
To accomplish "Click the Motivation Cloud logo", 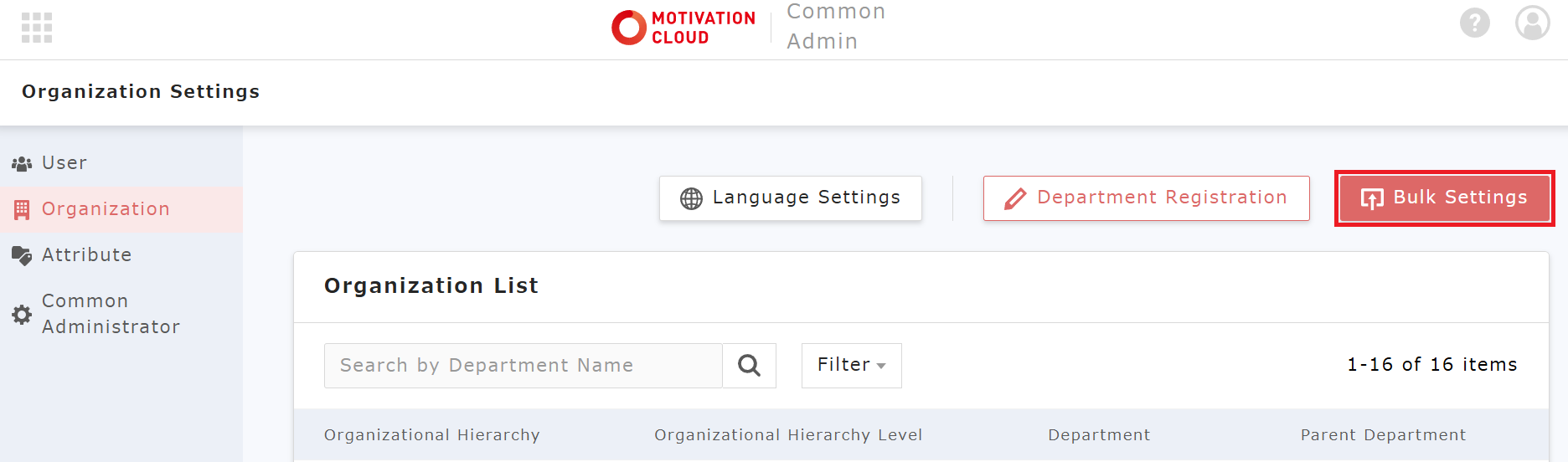I will click(x=683, y=28).
